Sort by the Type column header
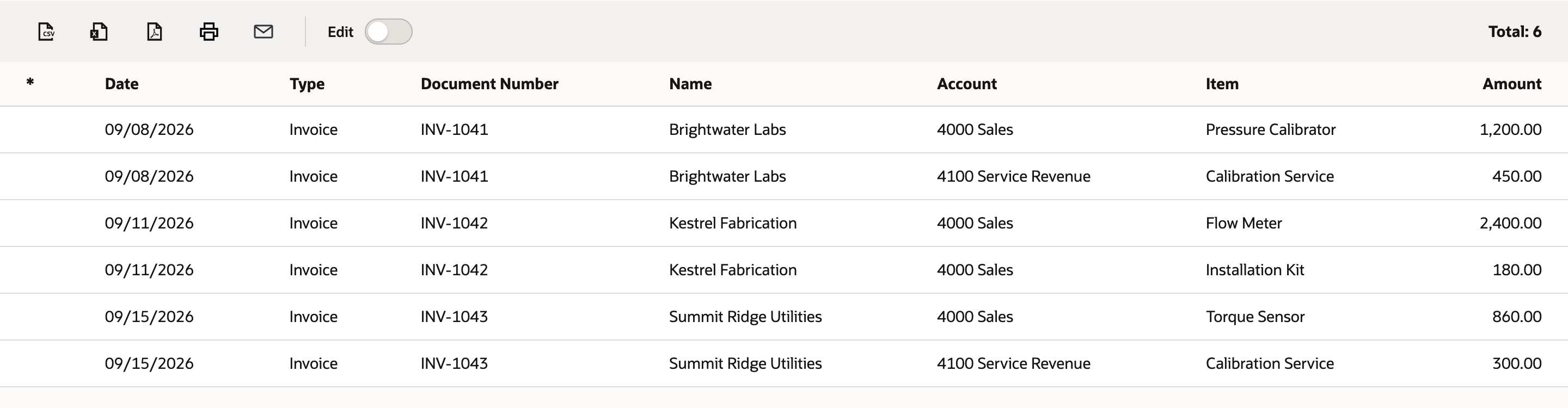 coord(307,84)
